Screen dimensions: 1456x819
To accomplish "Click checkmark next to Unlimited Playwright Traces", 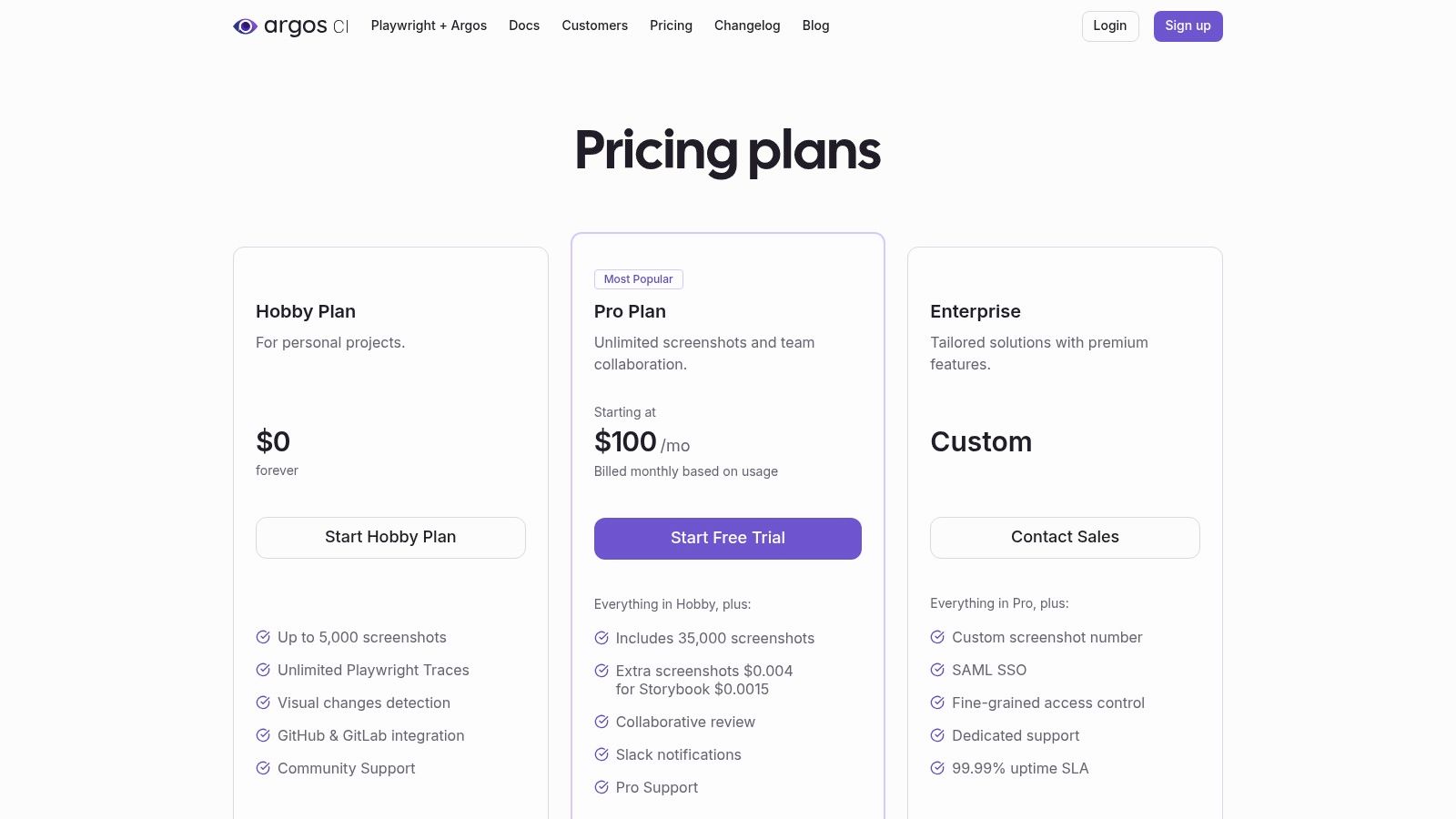I will [264, 670].
